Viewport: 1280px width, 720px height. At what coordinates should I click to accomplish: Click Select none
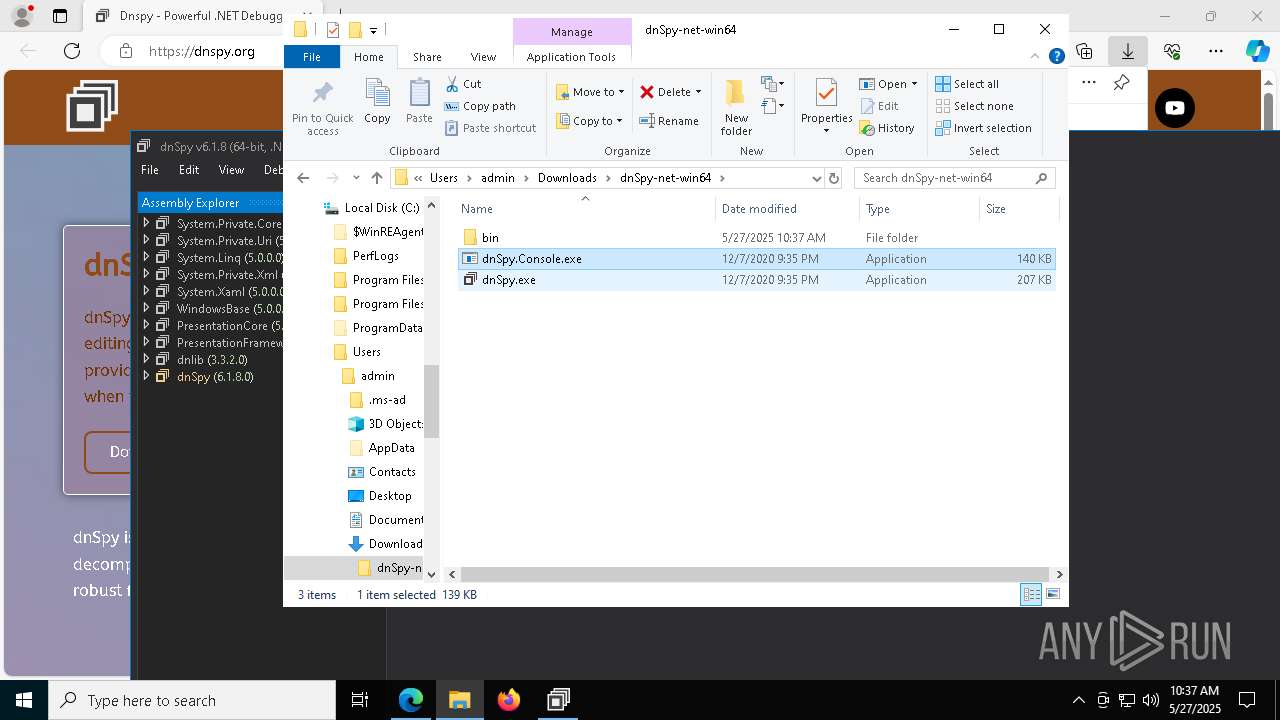pyautogui.click(x=974, y=106)
